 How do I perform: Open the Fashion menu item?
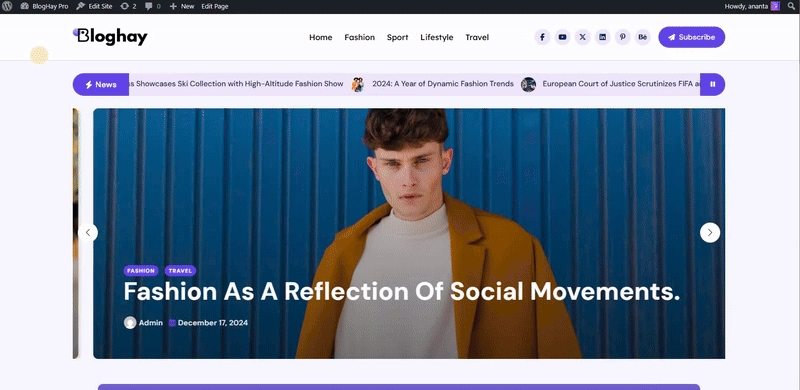click(x=359, y=37)
